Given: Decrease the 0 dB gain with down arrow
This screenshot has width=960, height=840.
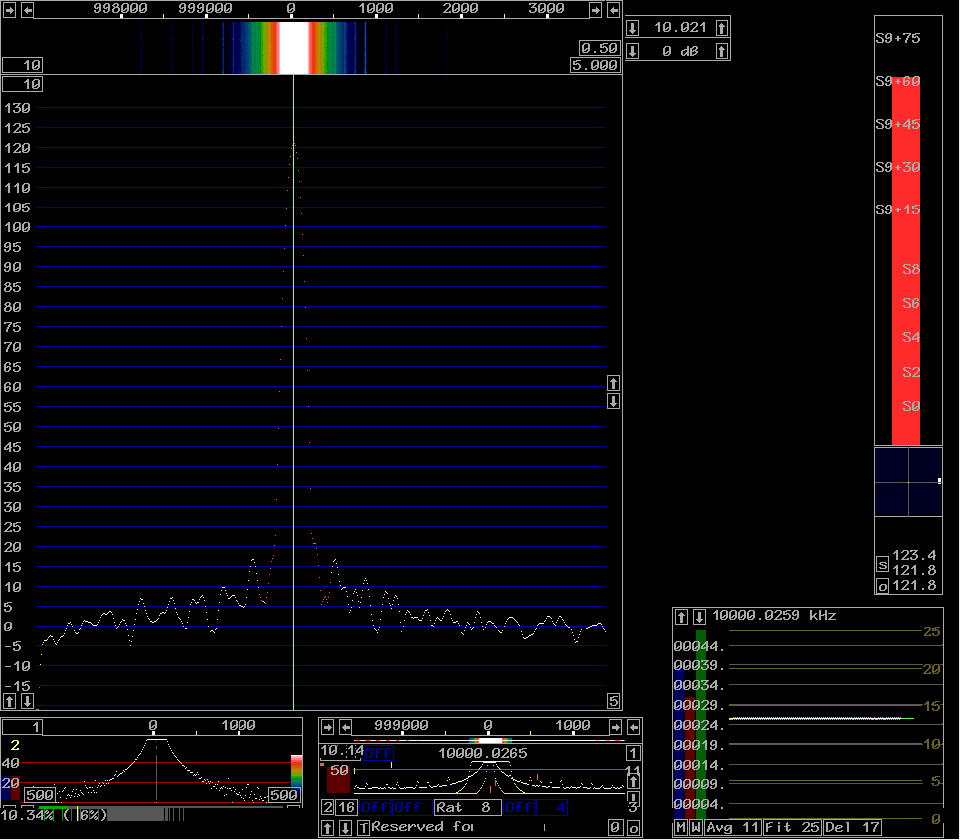Looking at the screenshot, I should pos(633,51).
